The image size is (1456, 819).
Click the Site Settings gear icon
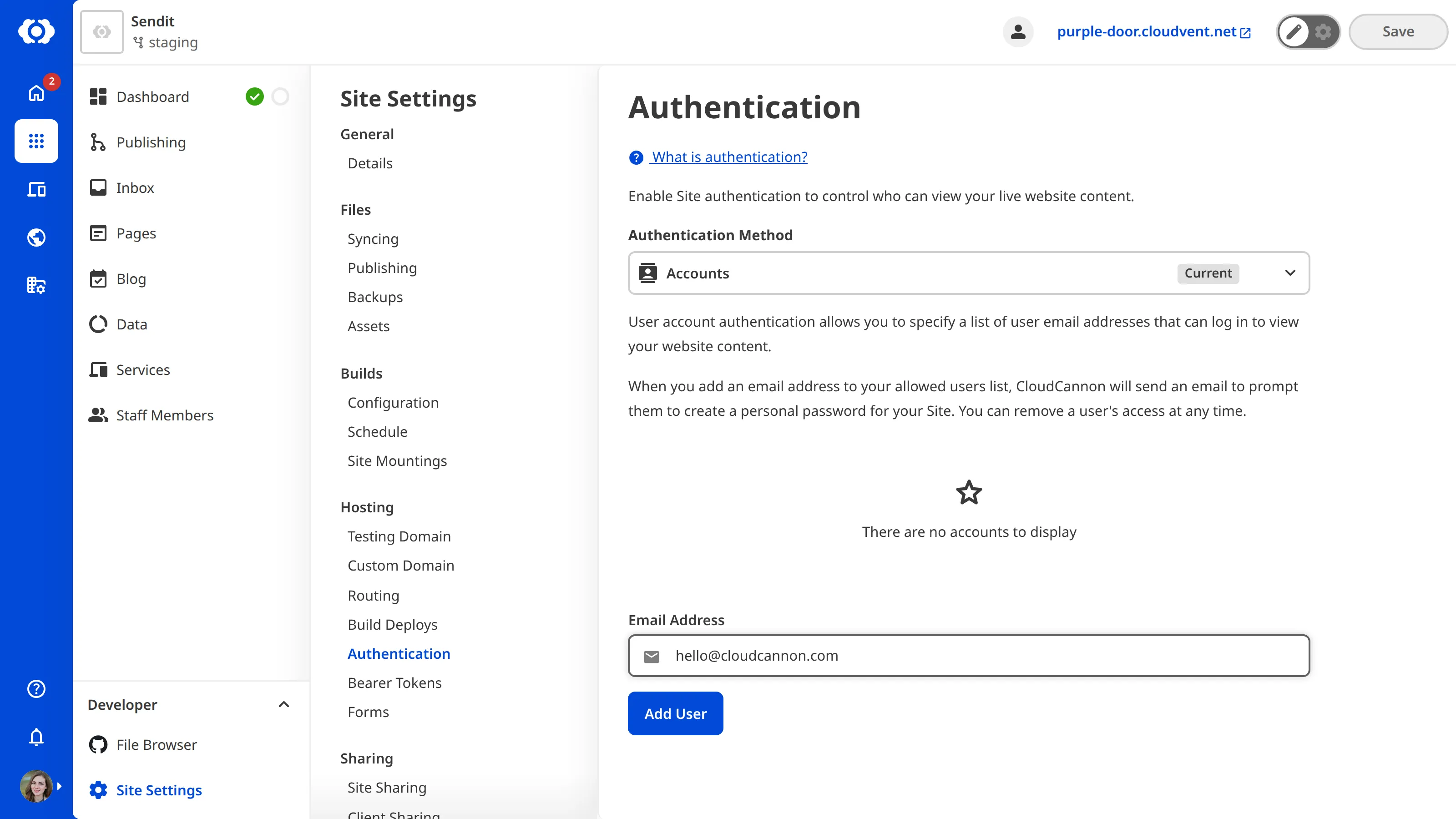click(x=98, y=790)
